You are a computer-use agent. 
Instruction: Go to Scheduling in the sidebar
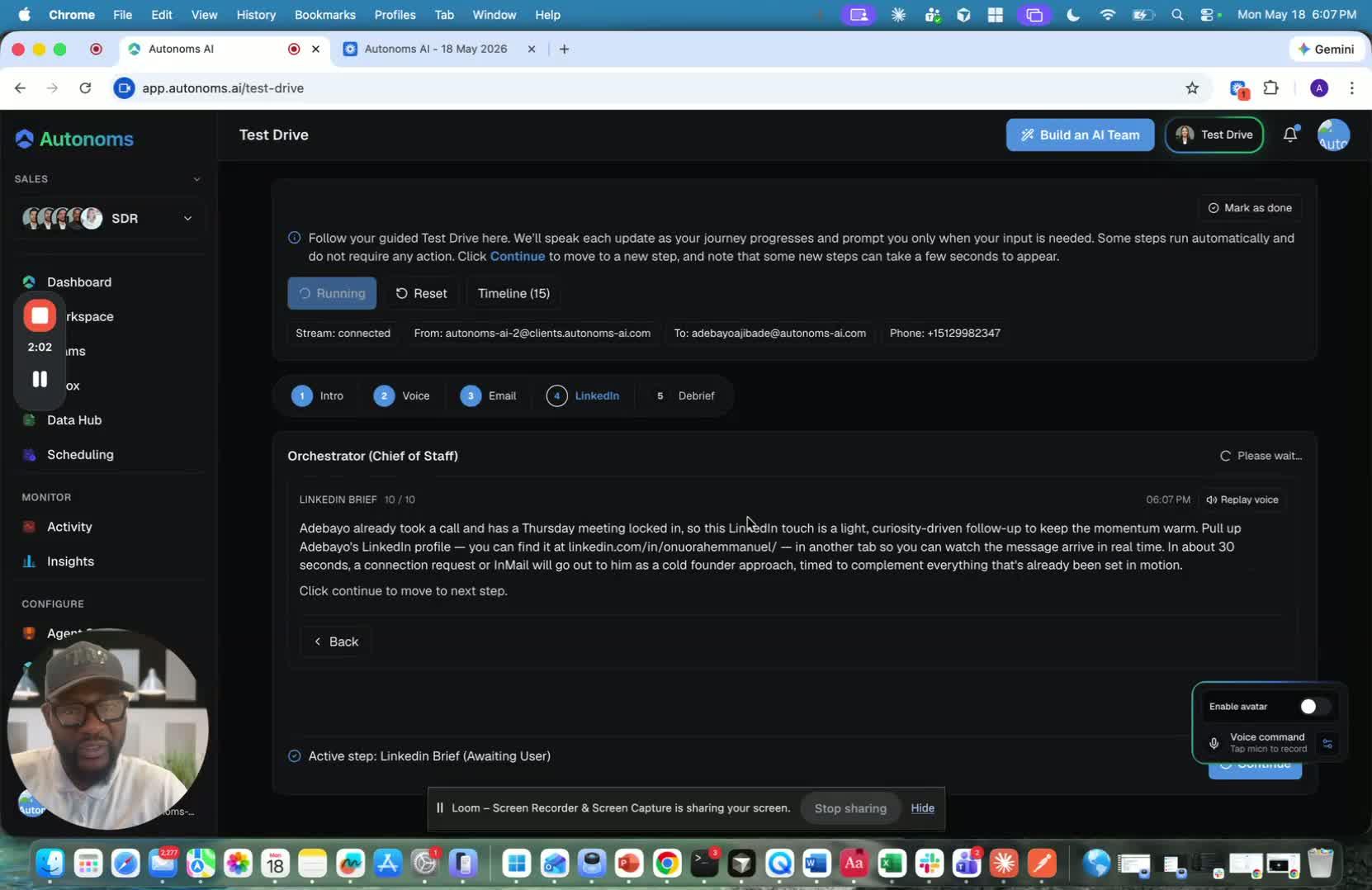coord(79,455)
